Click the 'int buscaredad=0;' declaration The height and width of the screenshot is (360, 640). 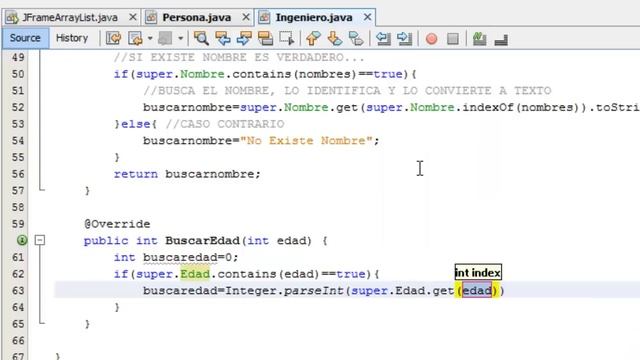point(176,258)
